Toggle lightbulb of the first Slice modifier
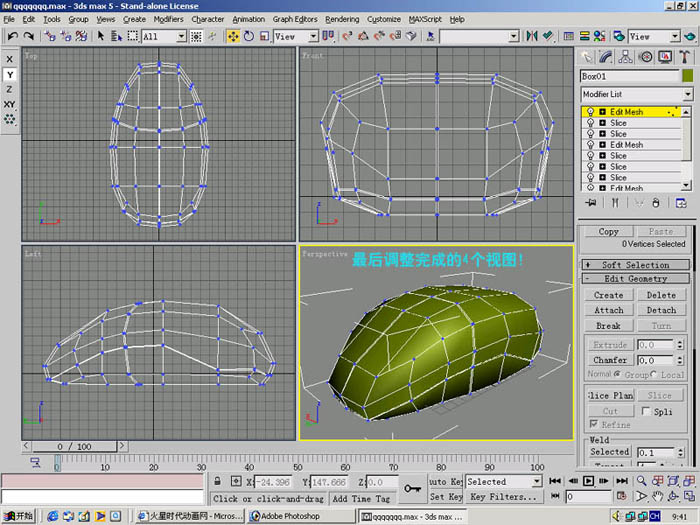Image resolution: width=700 pixels, height=525 pixels. coord(590,123)
